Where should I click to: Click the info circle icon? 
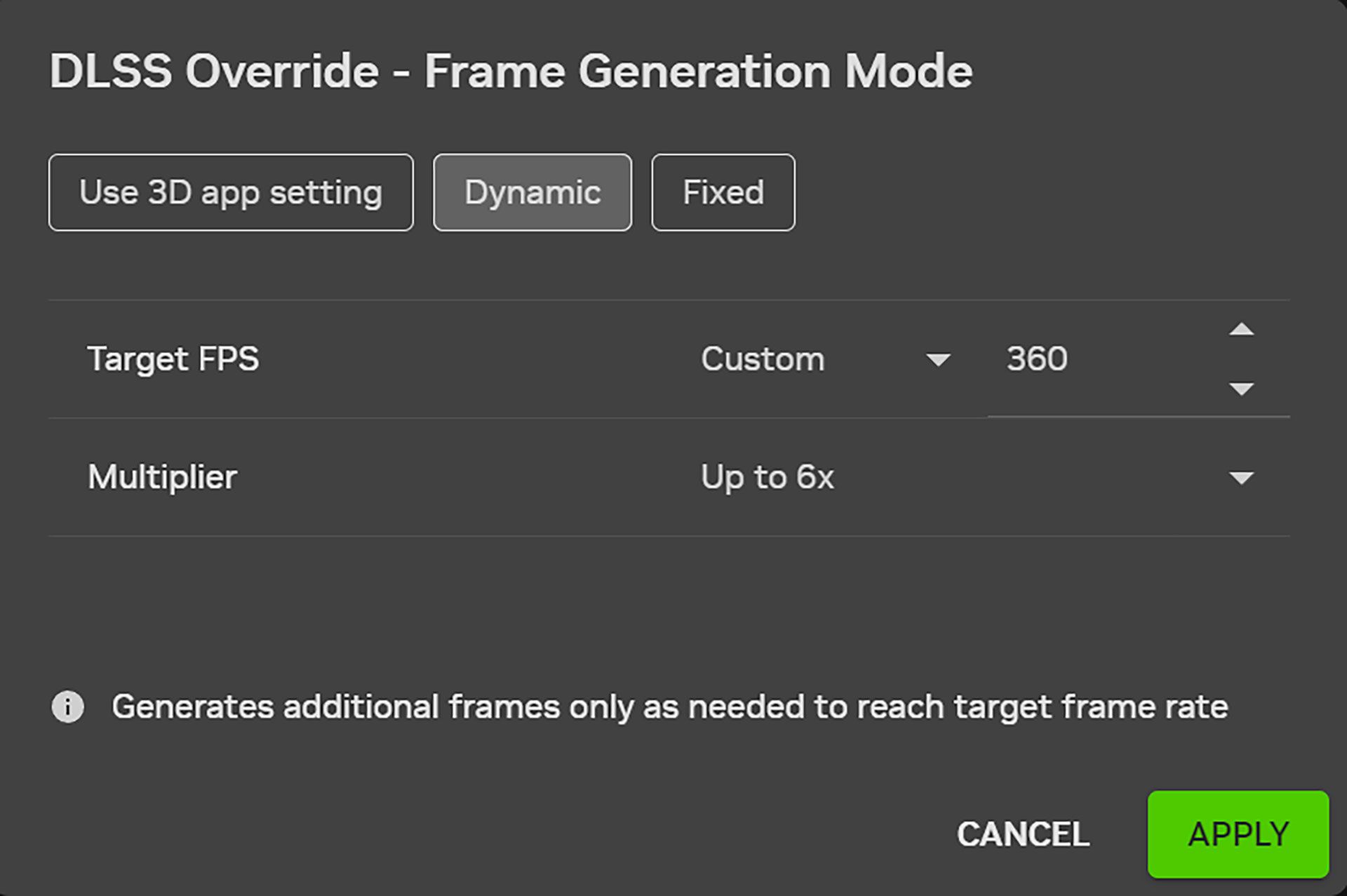(x=68, y=707)
